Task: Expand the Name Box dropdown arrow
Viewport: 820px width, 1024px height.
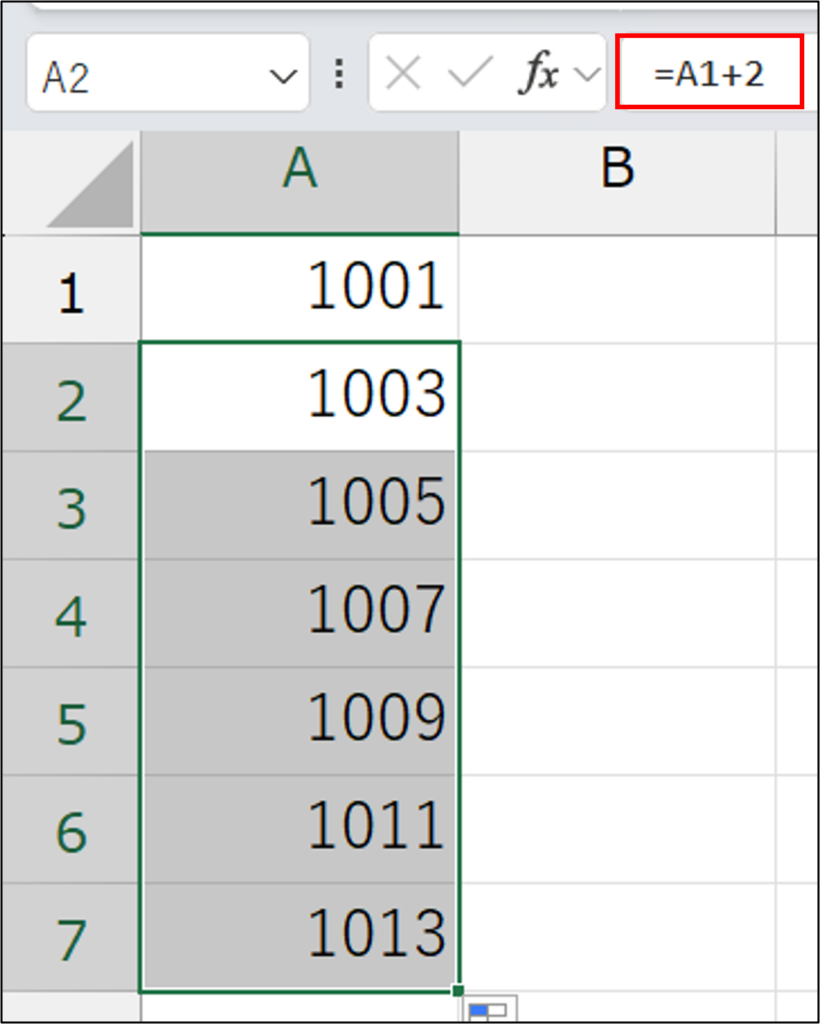Action: tap(284, 75)
